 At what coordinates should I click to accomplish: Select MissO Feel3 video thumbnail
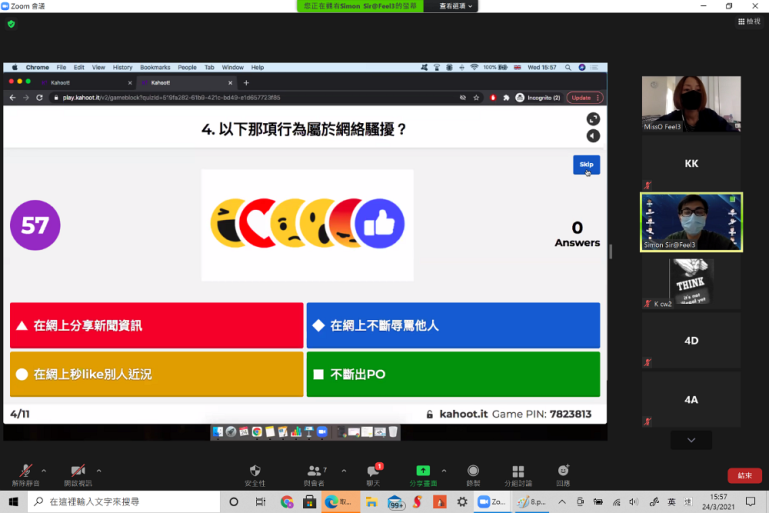(x=691, y=103)
